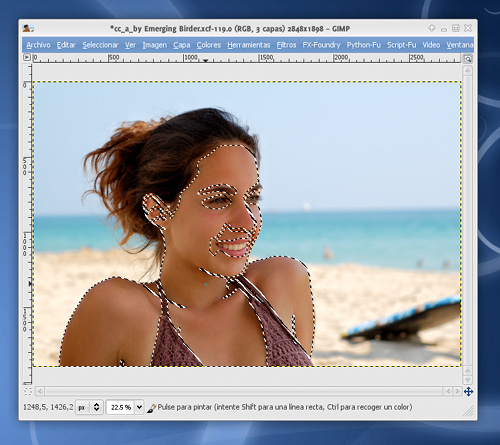Open the Seleccionar menu

100,45
